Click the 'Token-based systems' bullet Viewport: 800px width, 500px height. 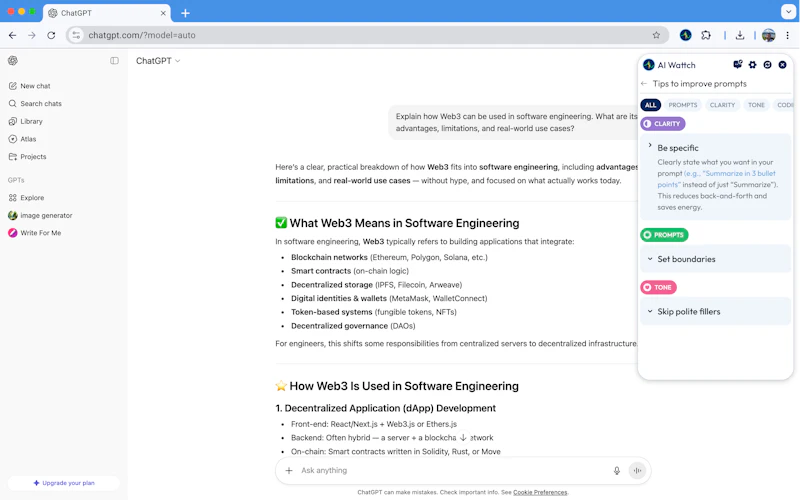pos(373,312)
